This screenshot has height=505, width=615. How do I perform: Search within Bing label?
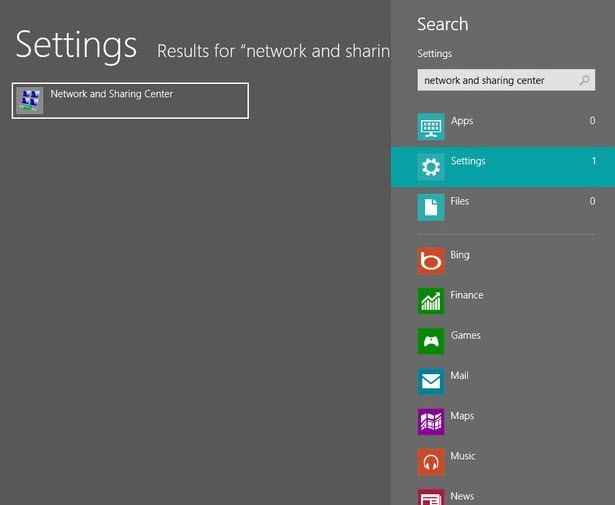[x=460, y=255]
